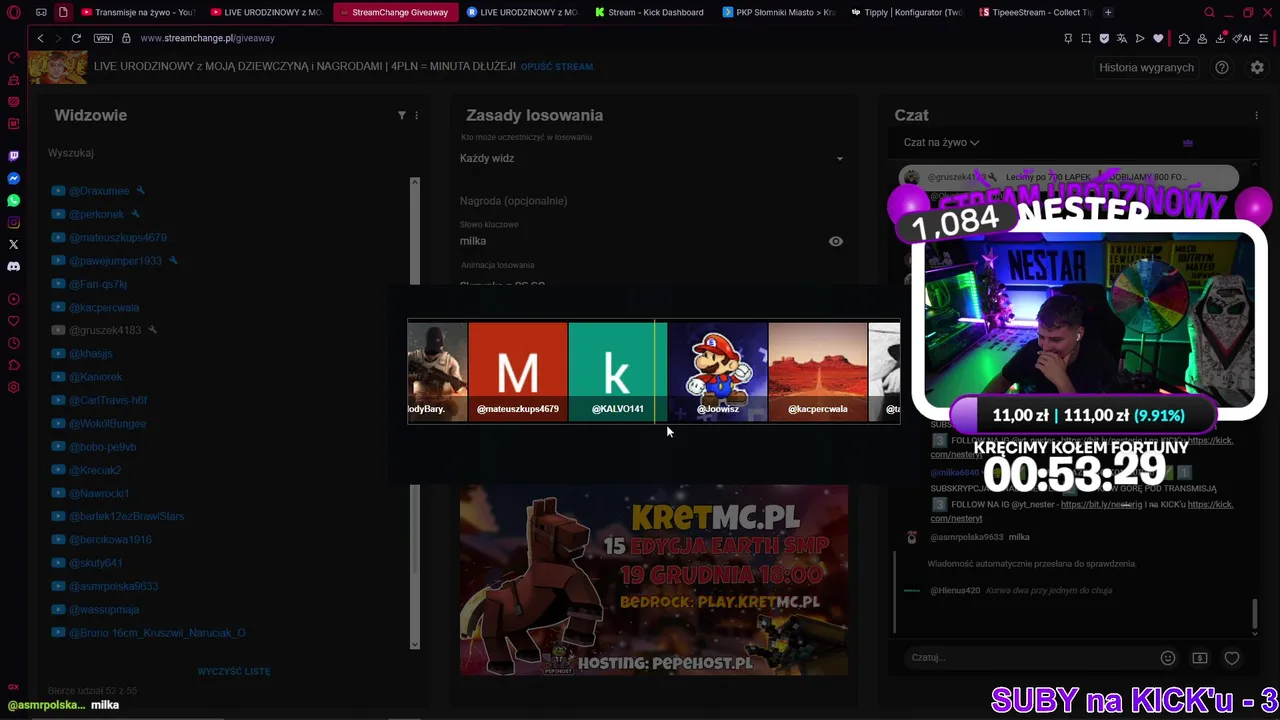Click @Joowisz Mario tile in reel
The width and height of the screenshot is (1280, 720).
[x=718, y=371]
